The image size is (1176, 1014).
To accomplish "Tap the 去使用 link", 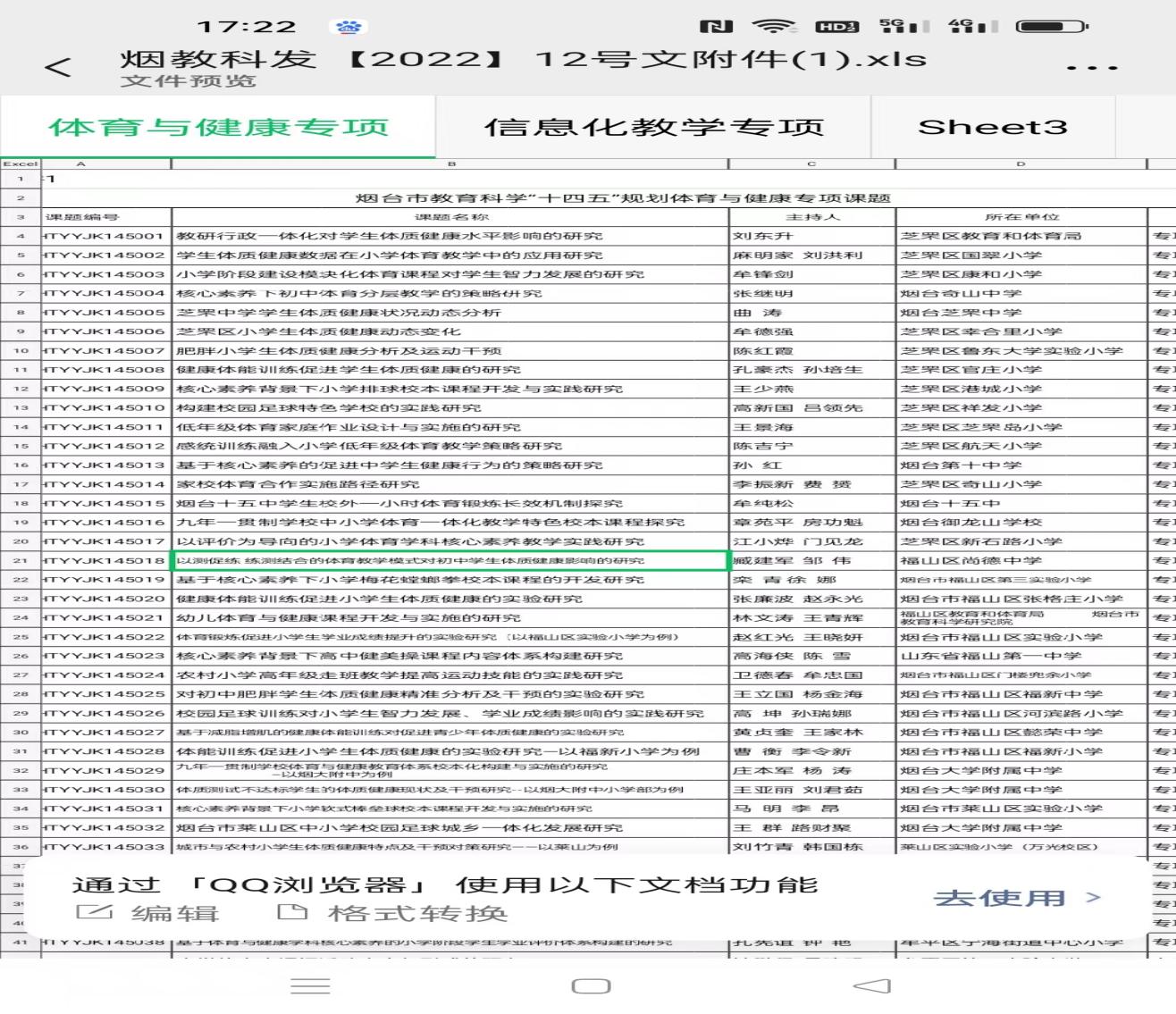I will pos(1016,898).
